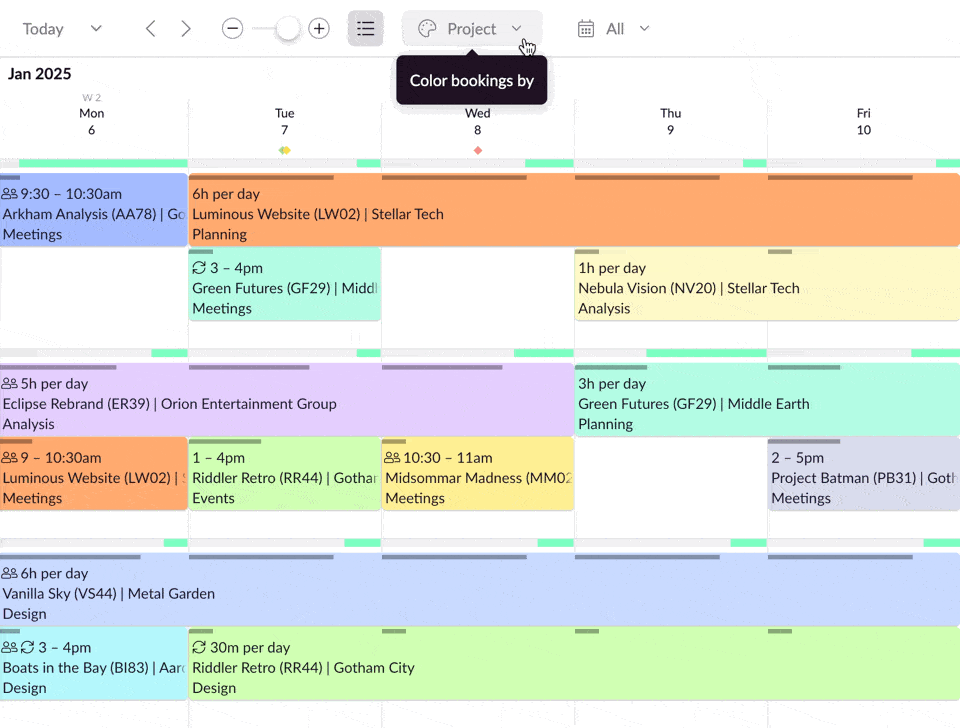The height and width of the screenshot is (728, 960).
Task: Open the Arkham Analysis (AA78) booking
Action: (94, 210)
